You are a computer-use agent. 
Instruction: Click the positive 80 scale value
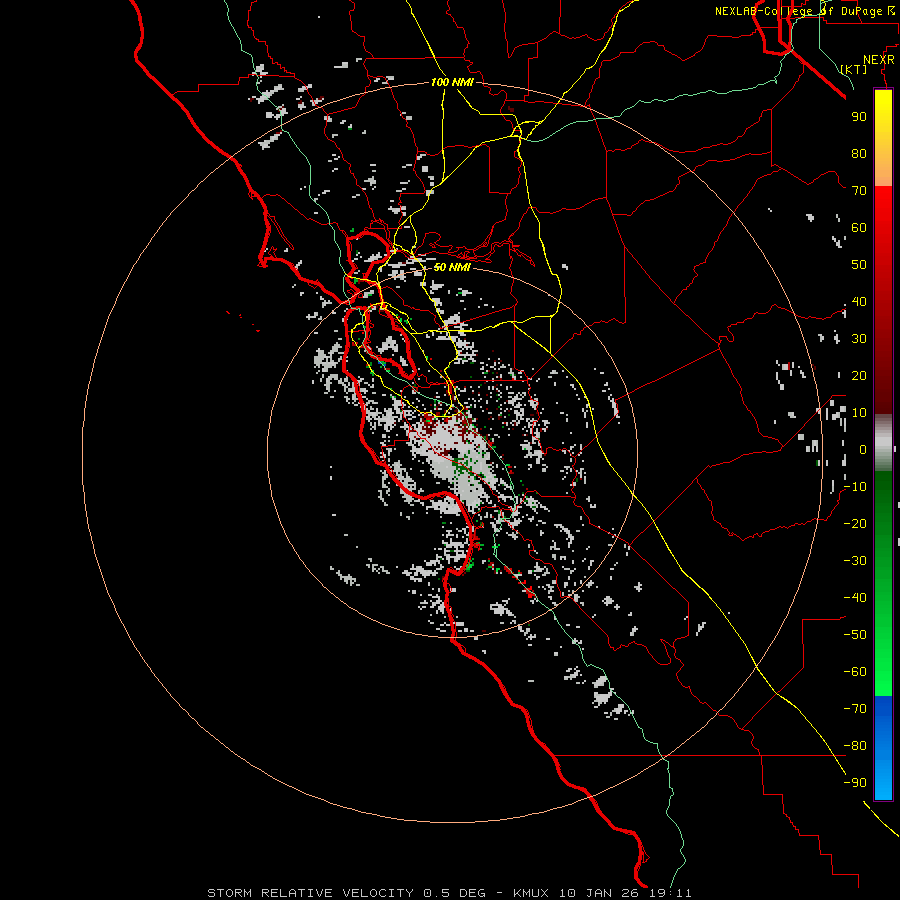pyautogui.click(x=859, y=153)
